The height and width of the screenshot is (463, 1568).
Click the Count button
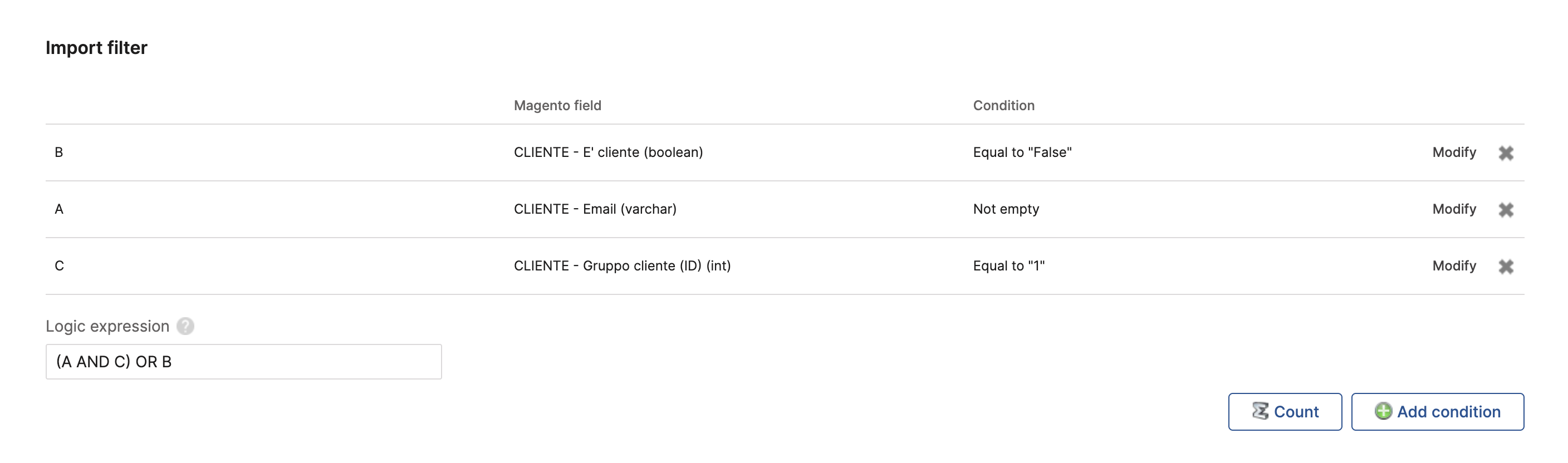pyautogui.click(x=1285, y=412)
